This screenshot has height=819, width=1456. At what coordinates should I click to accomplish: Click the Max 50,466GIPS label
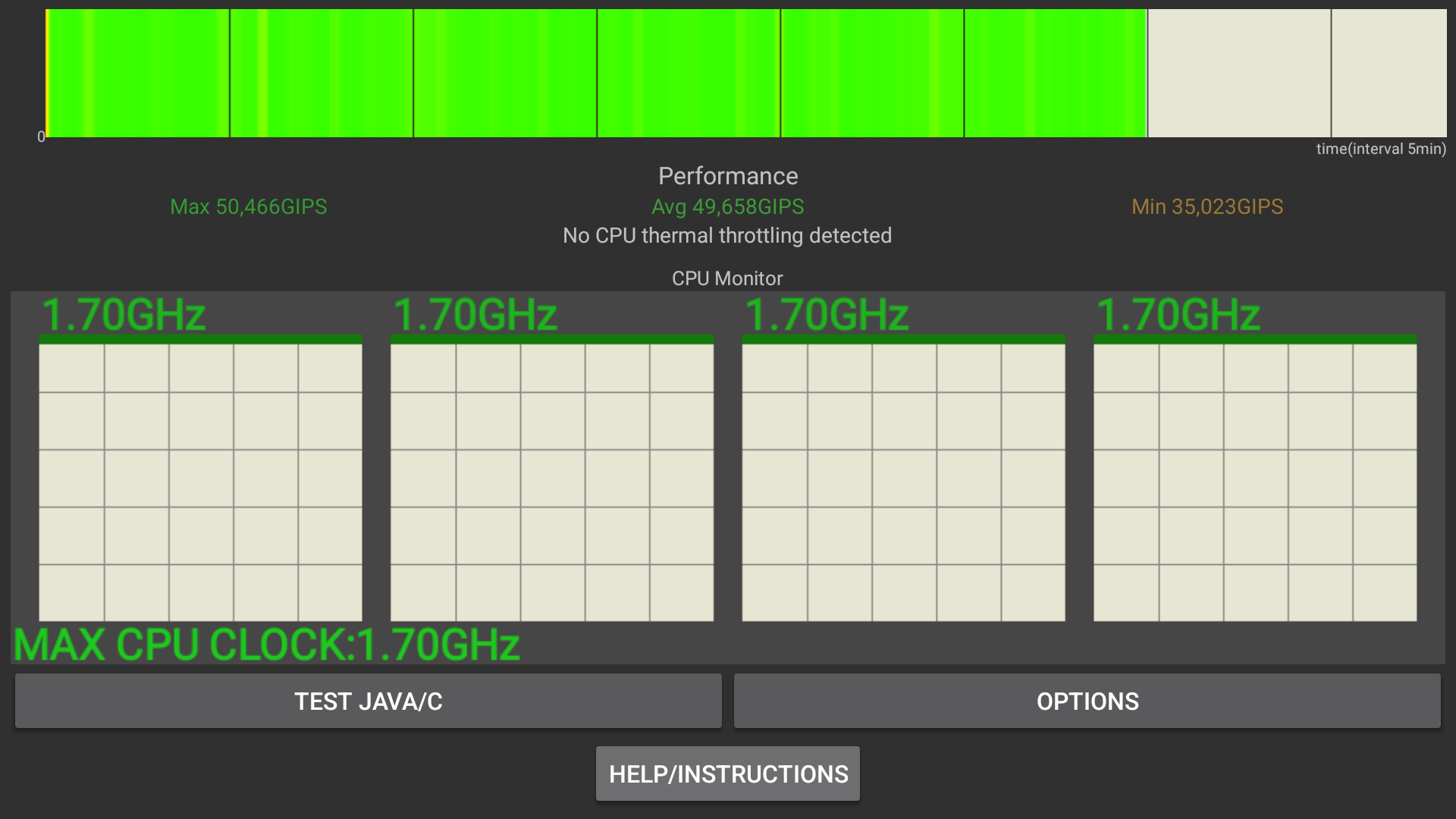248,206
